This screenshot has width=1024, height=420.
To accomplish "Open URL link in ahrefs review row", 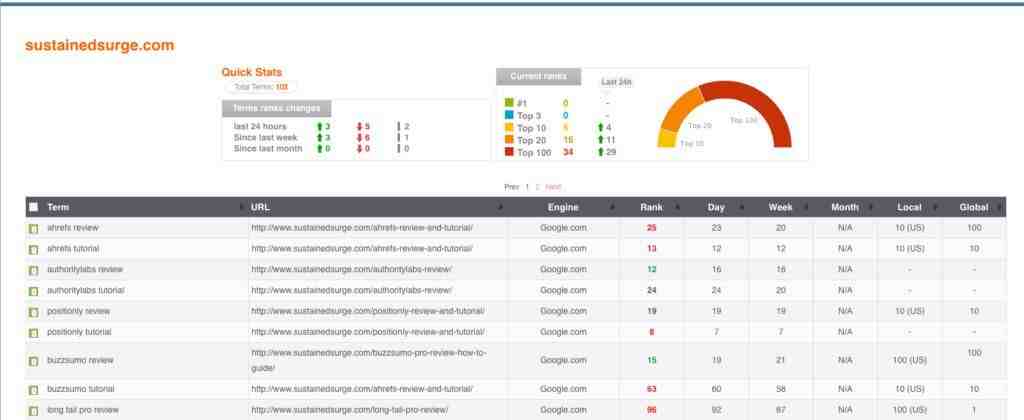I will 362,228.
